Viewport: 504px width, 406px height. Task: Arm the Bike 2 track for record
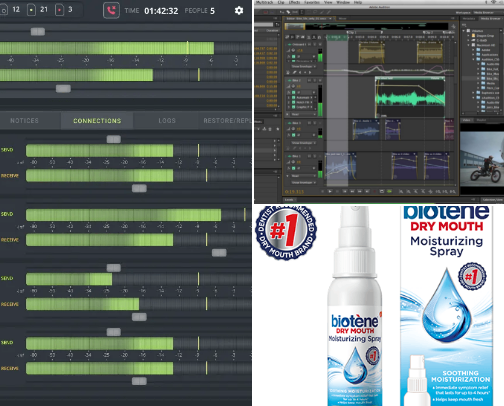click(320, 80)
